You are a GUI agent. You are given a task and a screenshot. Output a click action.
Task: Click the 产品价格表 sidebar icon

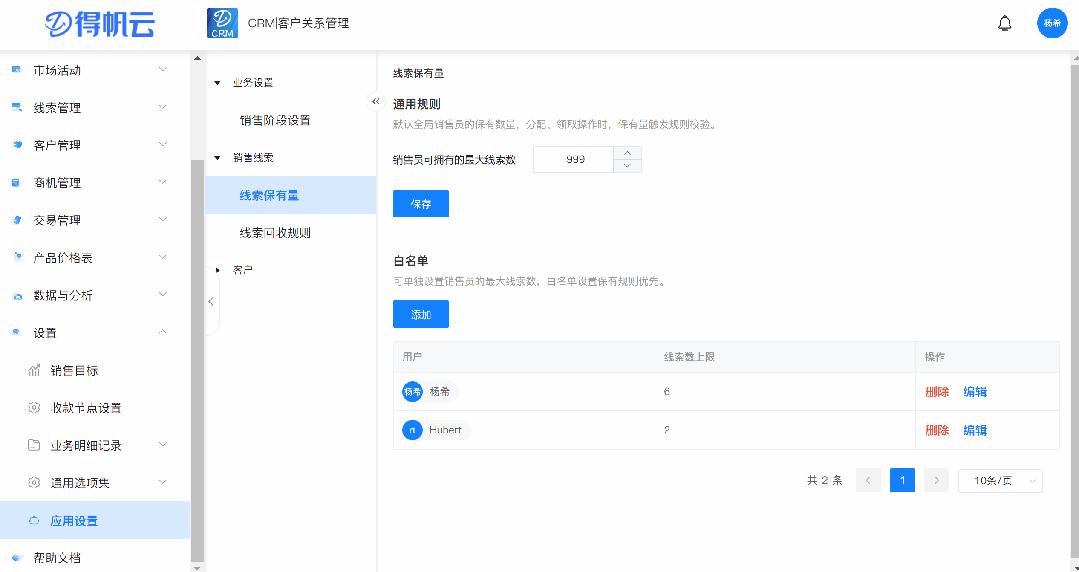[x=17, y=257]
